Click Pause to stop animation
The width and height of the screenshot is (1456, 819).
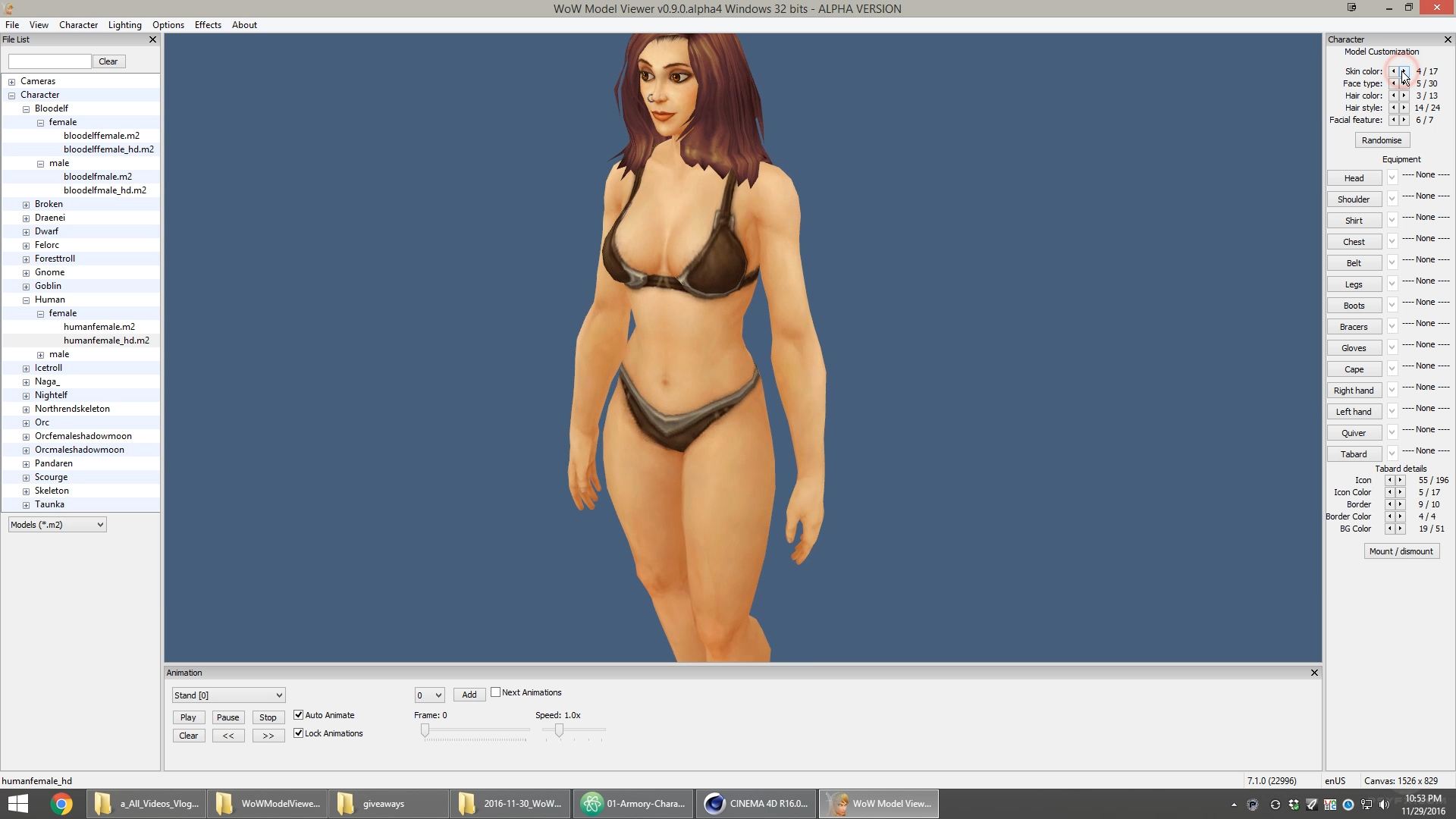[228, 717]
